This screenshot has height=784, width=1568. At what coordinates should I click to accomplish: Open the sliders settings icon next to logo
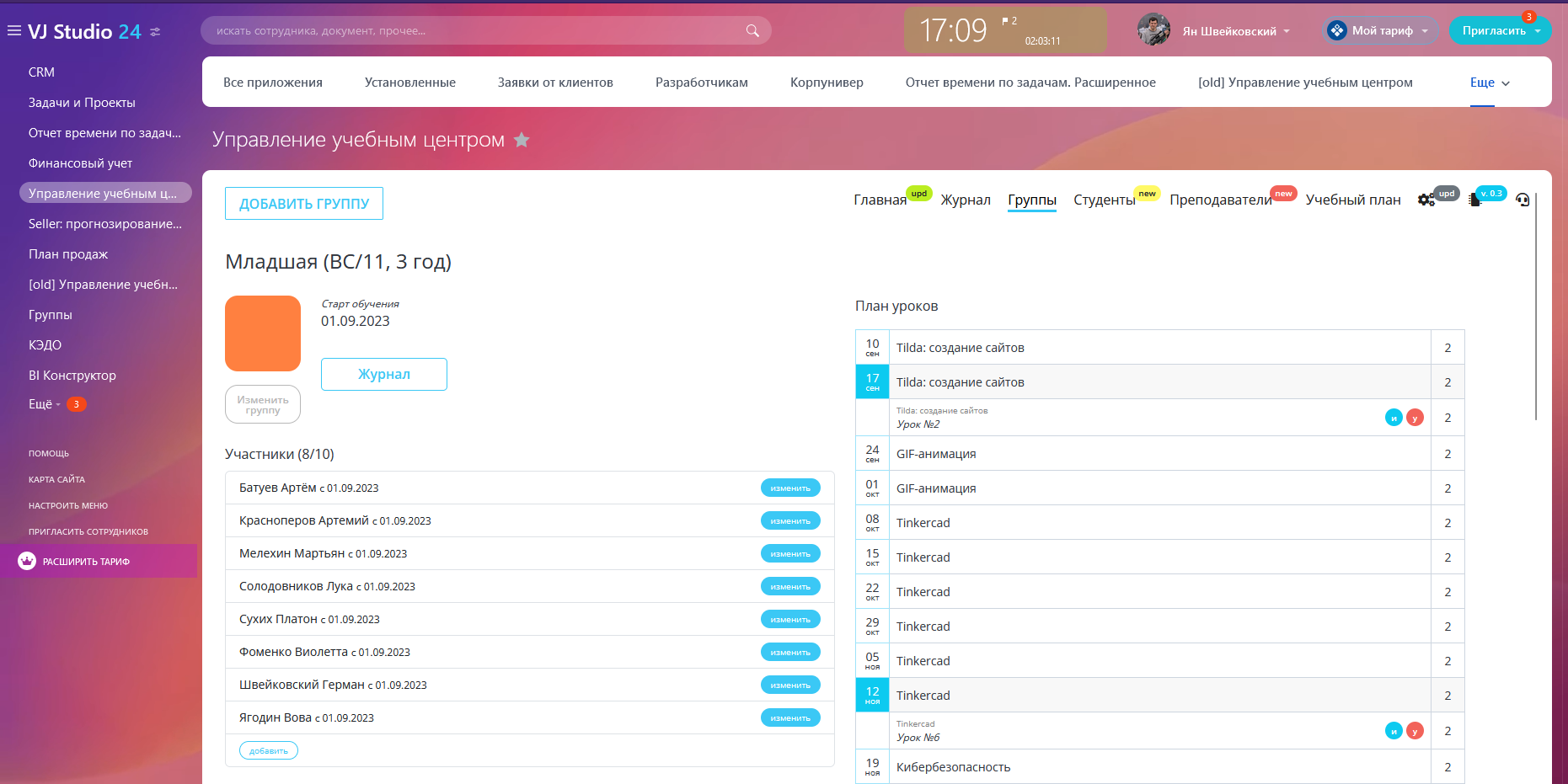pyautogui.click(x=155, y=32)
